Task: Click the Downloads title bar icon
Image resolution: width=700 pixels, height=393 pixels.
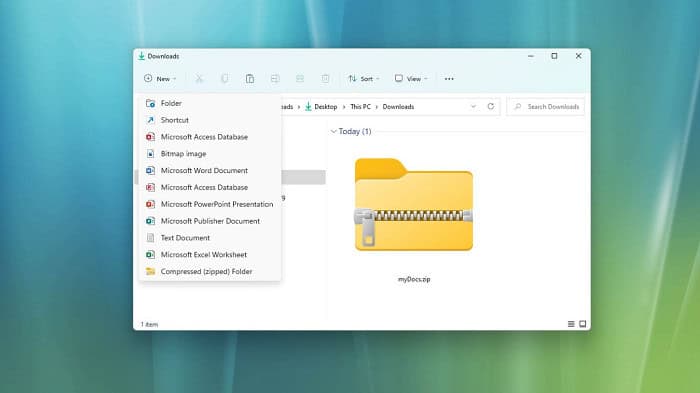Action: click(142, 56)
